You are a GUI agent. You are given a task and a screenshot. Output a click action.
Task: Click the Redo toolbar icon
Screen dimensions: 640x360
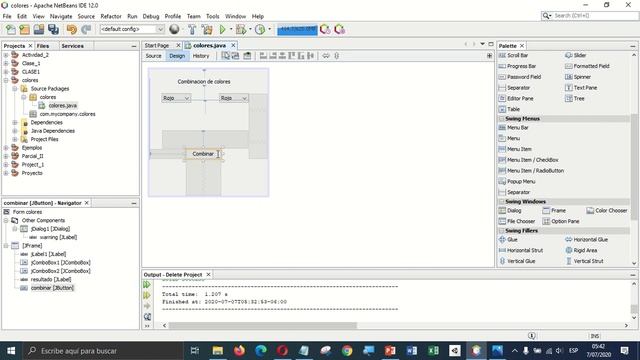pos(86,29)
